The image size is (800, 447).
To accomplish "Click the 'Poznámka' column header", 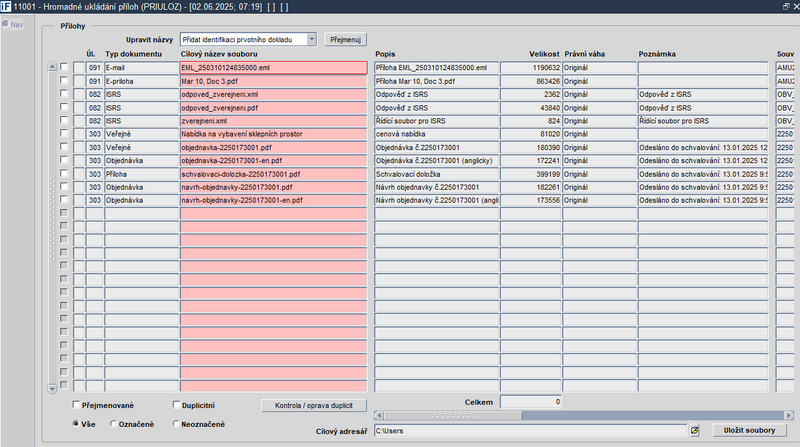I will [657, 54].
